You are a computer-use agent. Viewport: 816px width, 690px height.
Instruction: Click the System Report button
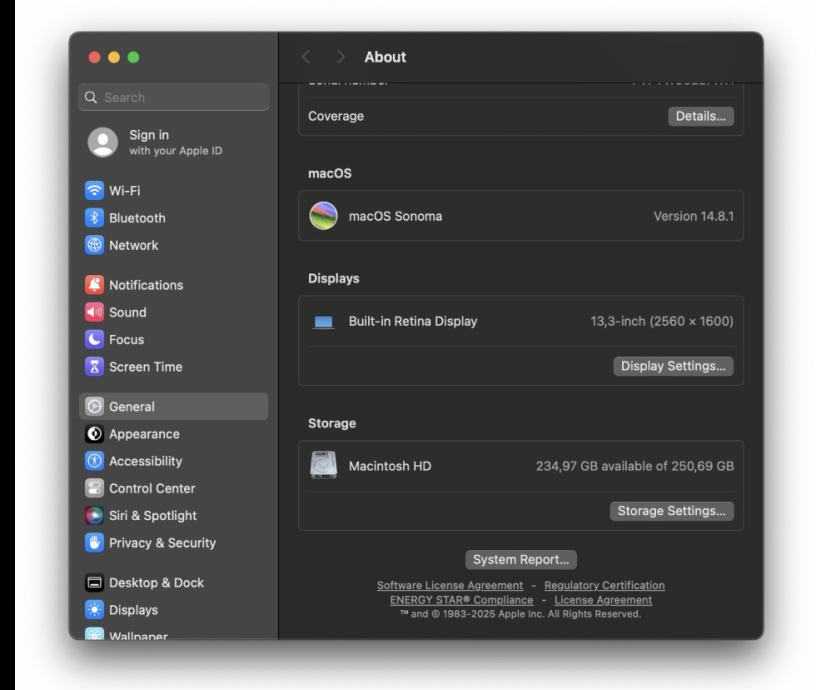[520, 559]
